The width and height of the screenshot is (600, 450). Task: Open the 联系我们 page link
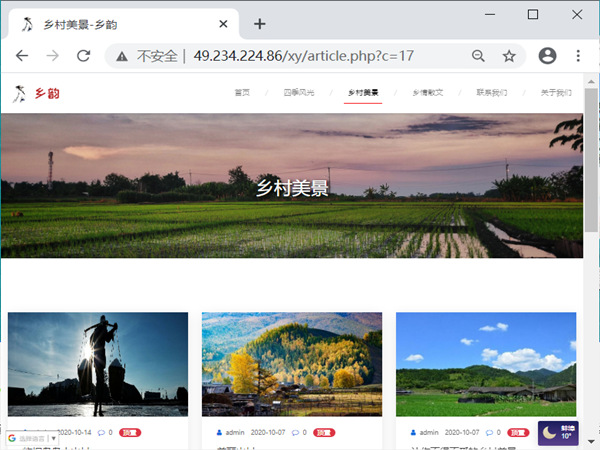[491, 93]
